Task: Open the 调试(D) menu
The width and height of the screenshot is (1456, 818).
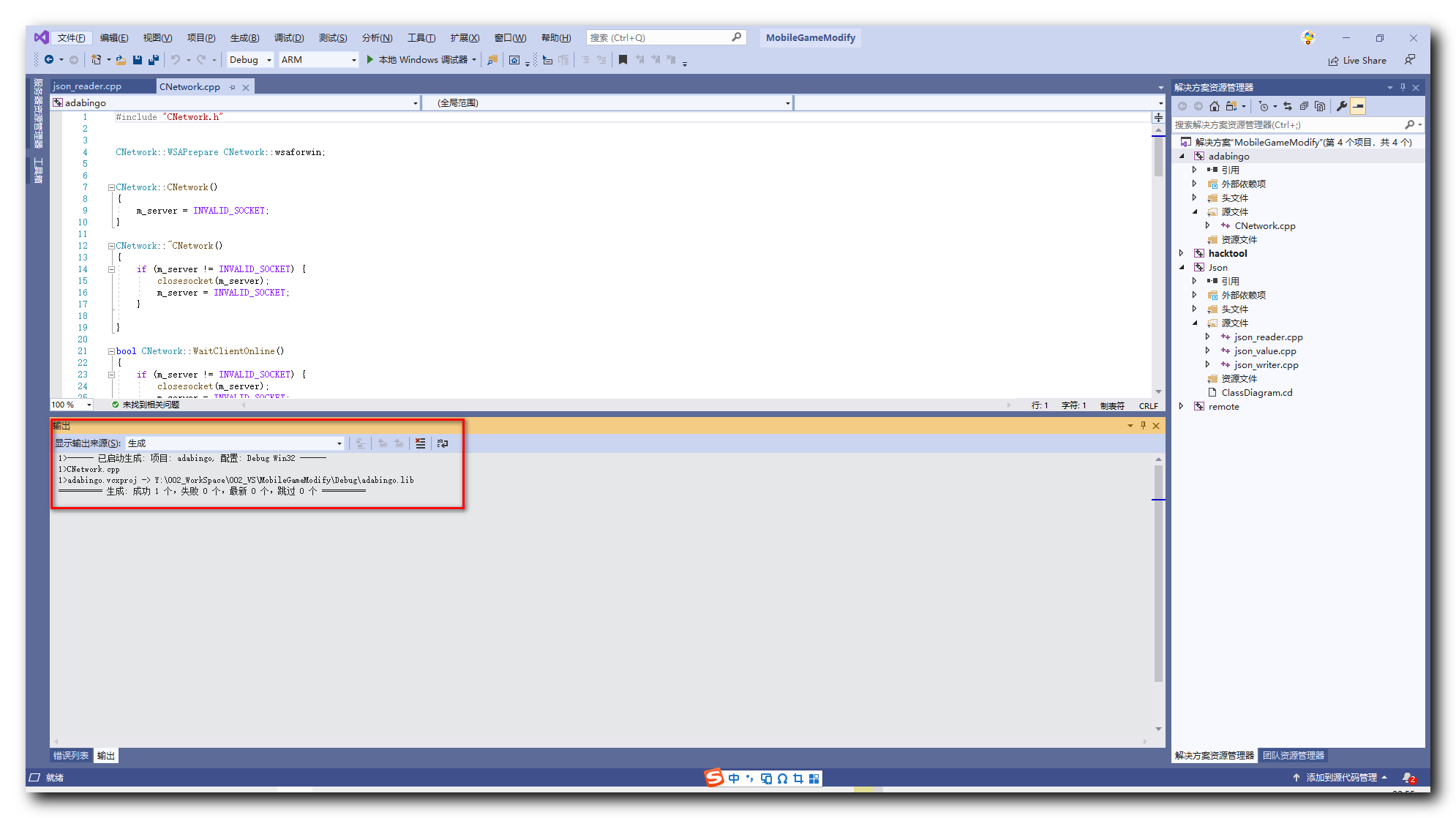Action: click(x=288, y=38)
